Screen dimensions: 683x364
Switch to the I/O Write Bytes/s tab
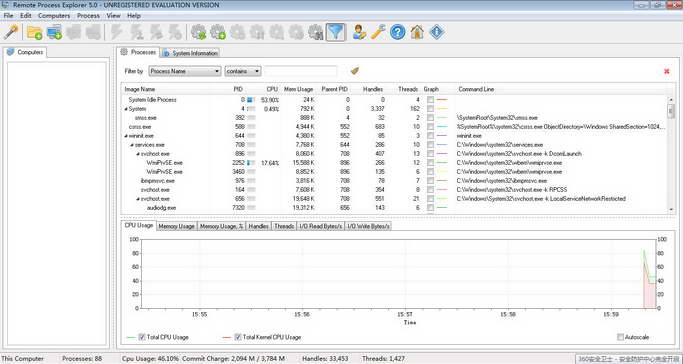[x=368, y=226]
